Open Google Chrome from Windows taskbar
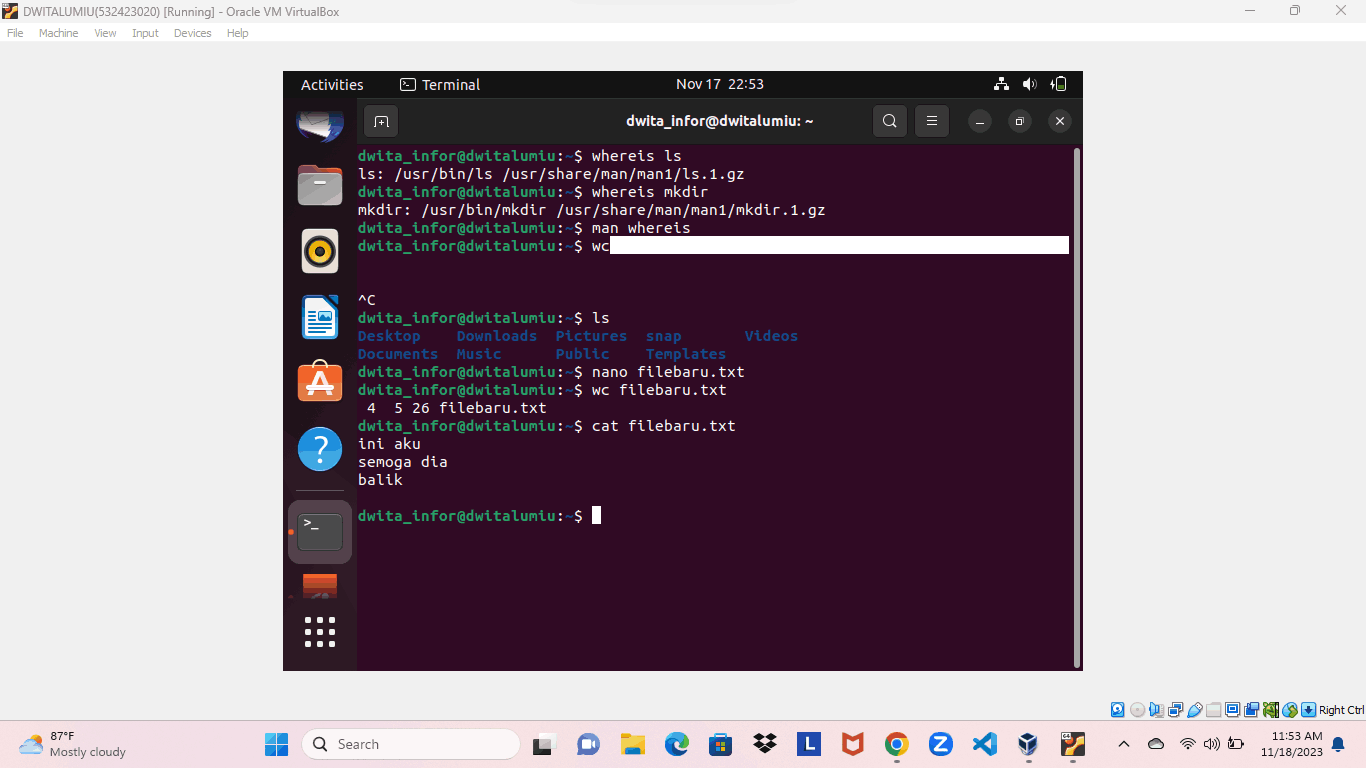Viewport: 1366px width, 768px height. (897, 744)
